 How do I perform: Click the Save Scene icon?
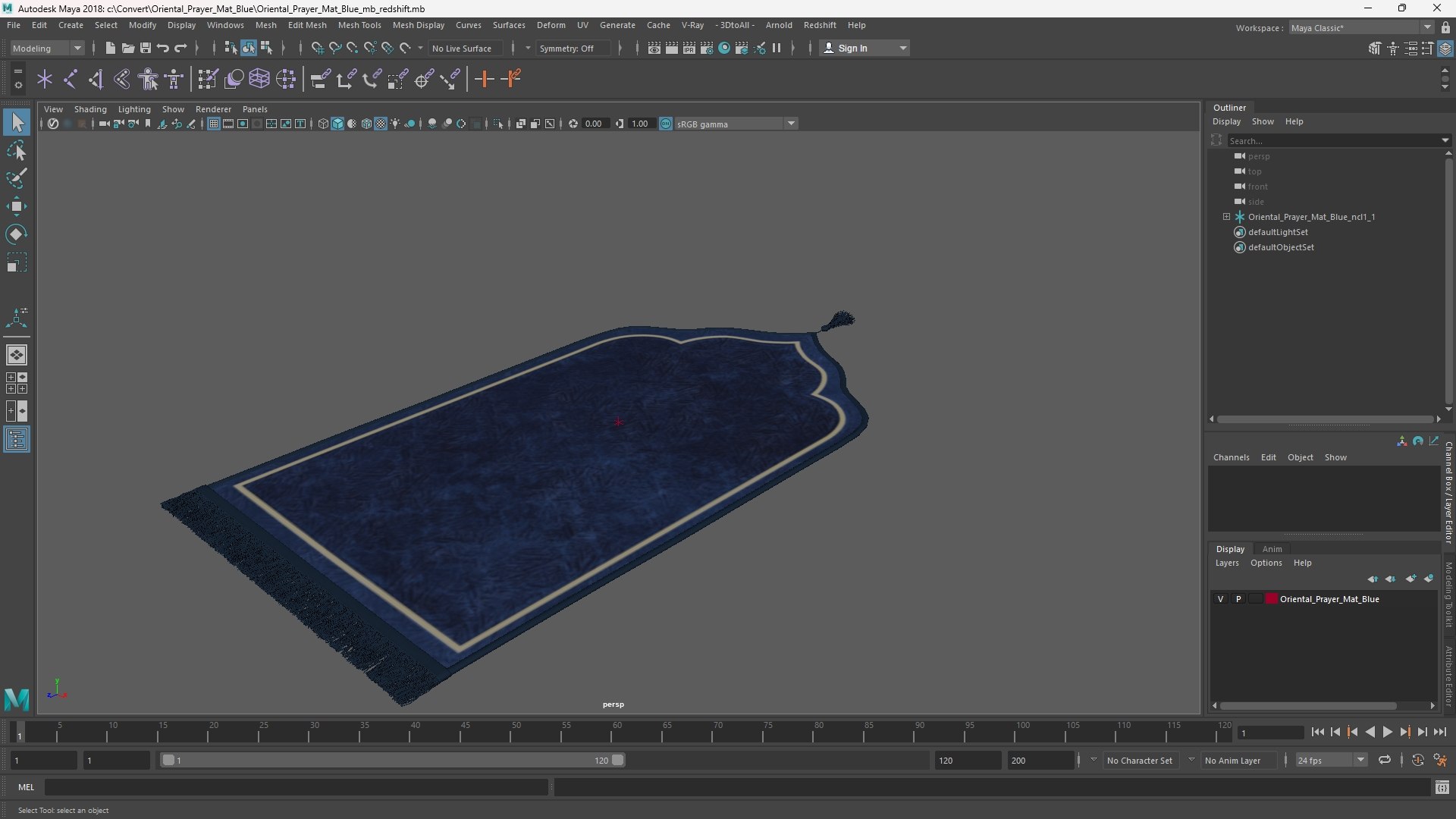click(x=145, y=48)
